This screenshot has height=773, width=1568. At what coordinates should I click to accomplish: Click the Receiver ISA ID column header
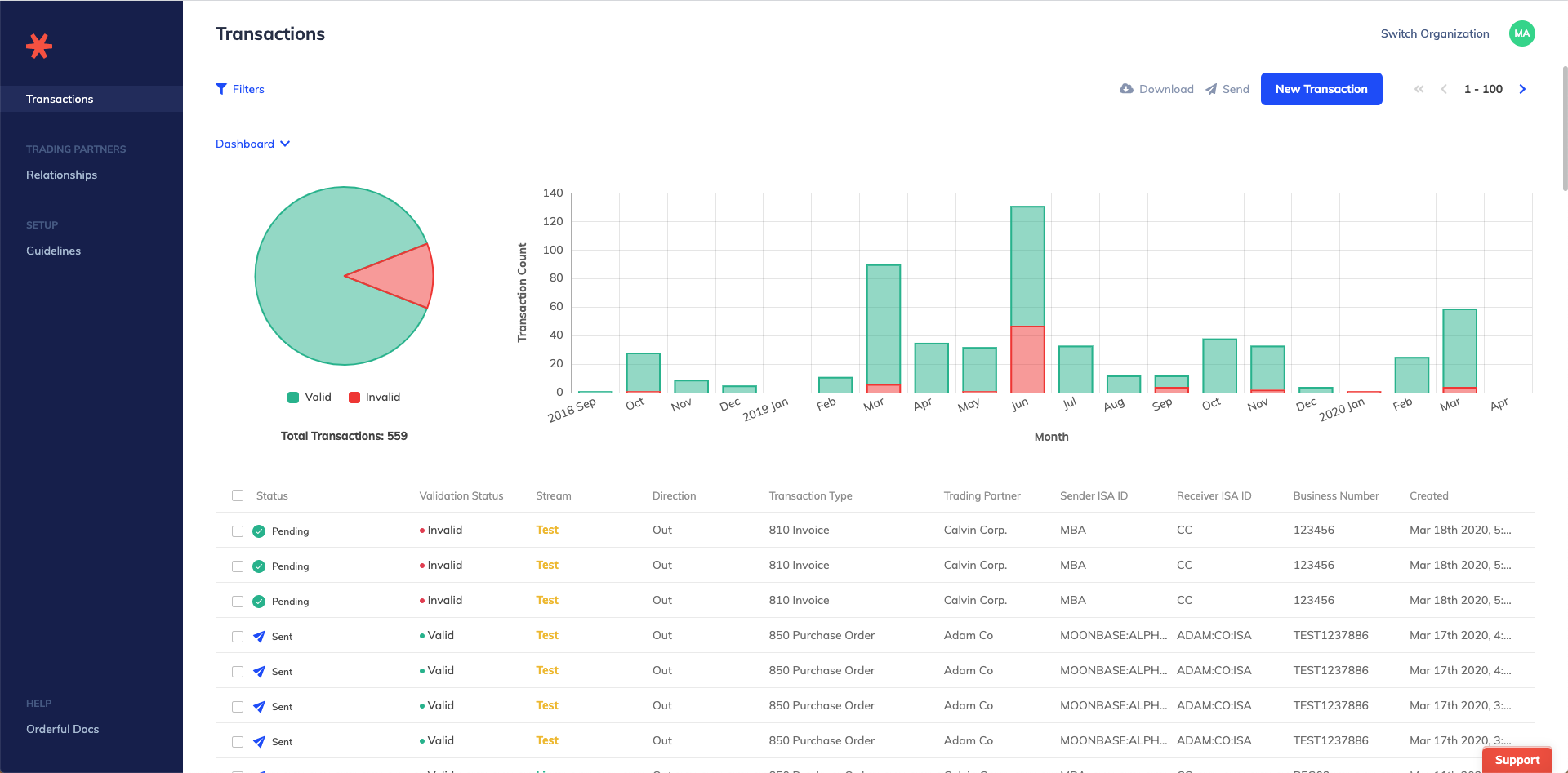point(1214,495)
